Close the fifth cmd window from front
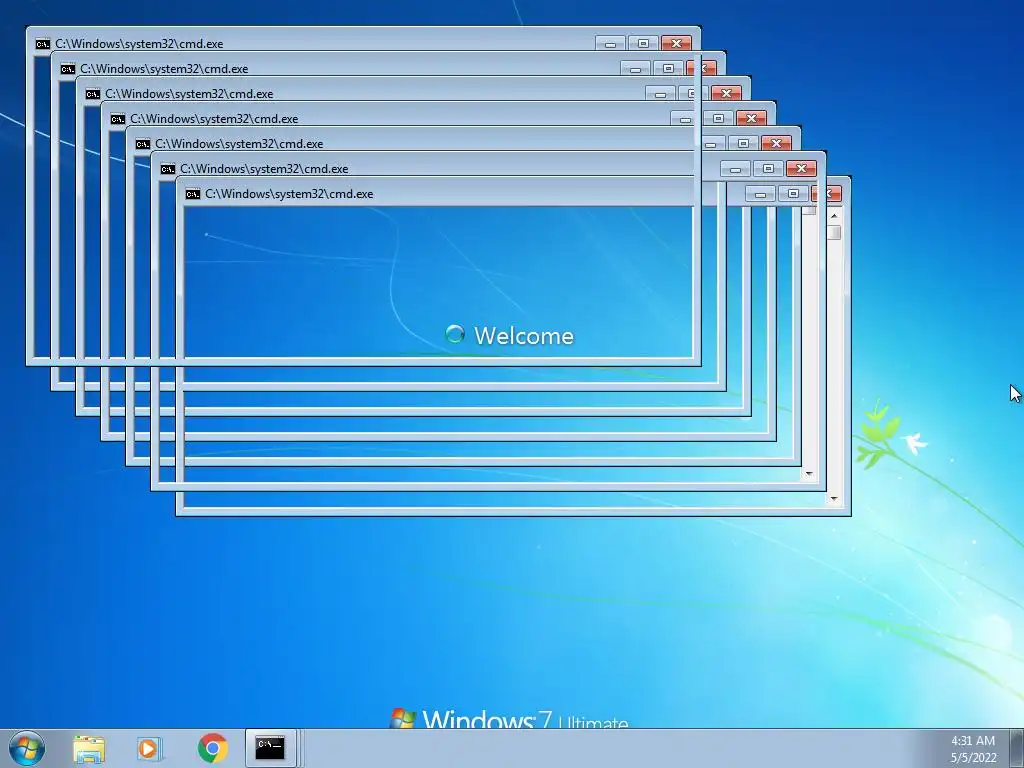This screenshot has height=768, width=1024. [776, 144]
